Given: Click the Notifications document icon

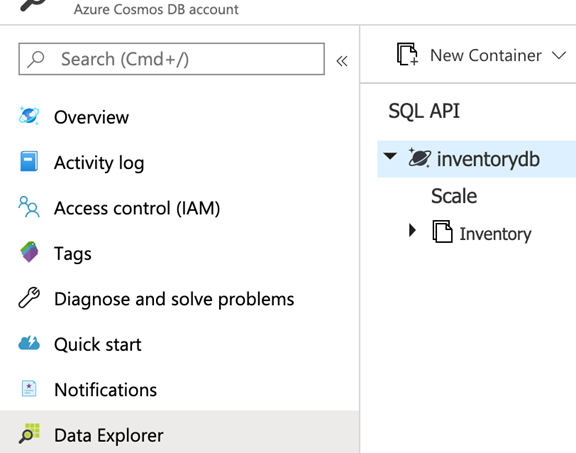Looking at the screenshot, I should tap(29, 388).
